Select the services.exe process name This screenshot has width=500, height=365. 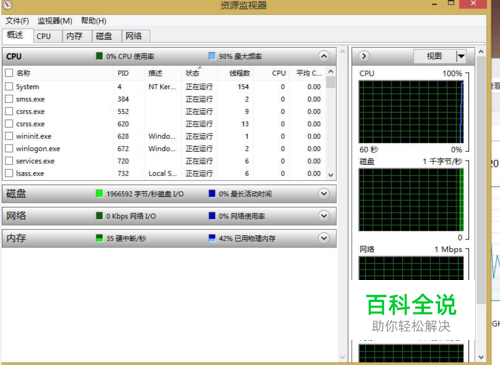pyautogui.click(x=35, y=161)
